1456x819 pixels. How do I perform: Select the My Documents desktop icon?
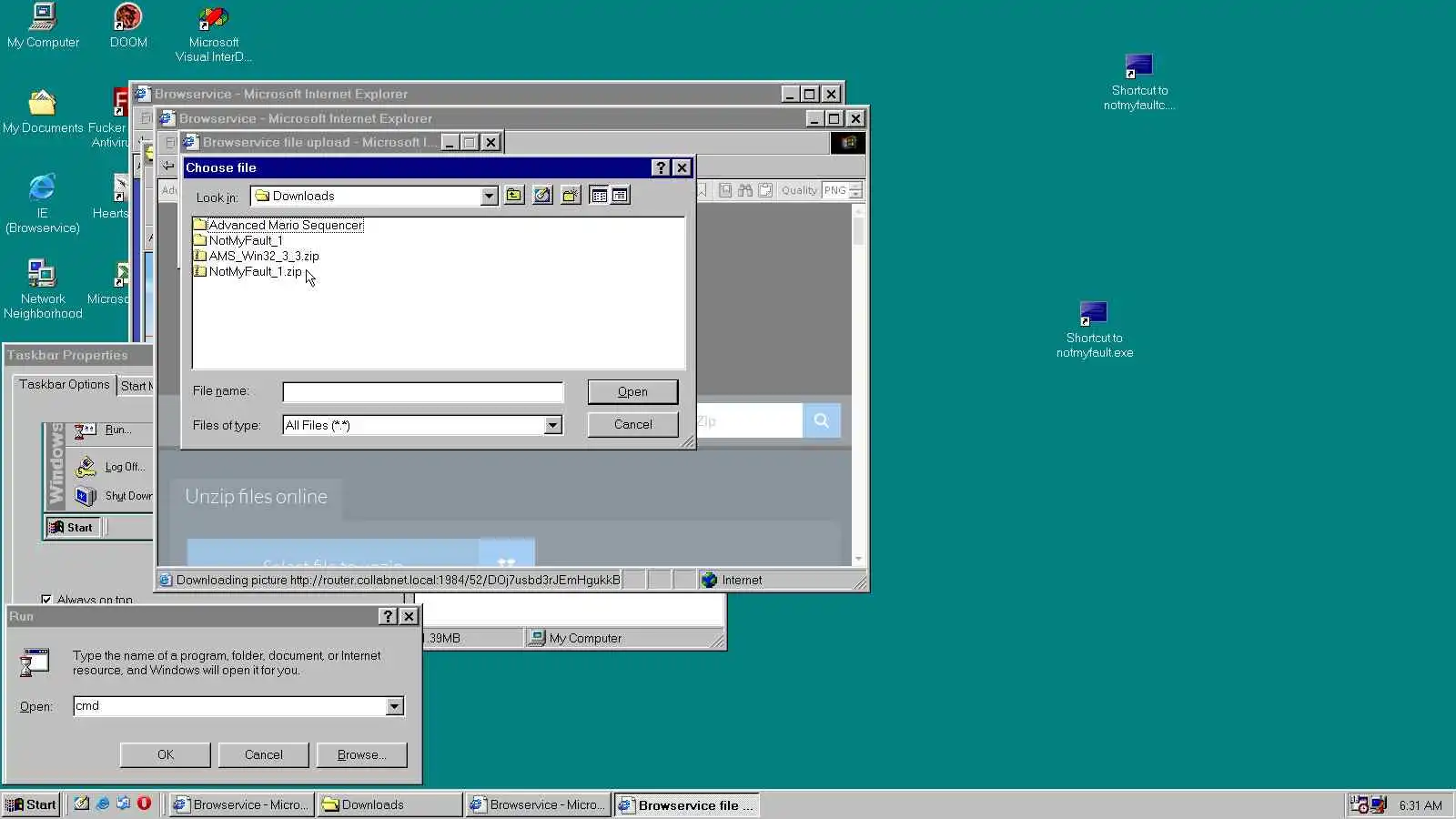(x=43, y=112)
